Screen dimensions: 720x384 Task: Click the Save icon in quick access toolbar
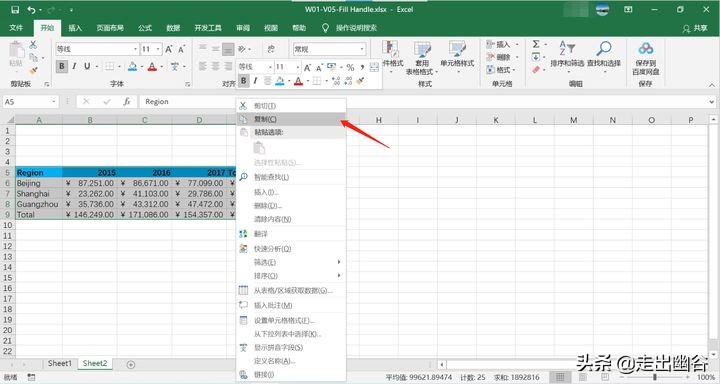click(x=15, y=10)
